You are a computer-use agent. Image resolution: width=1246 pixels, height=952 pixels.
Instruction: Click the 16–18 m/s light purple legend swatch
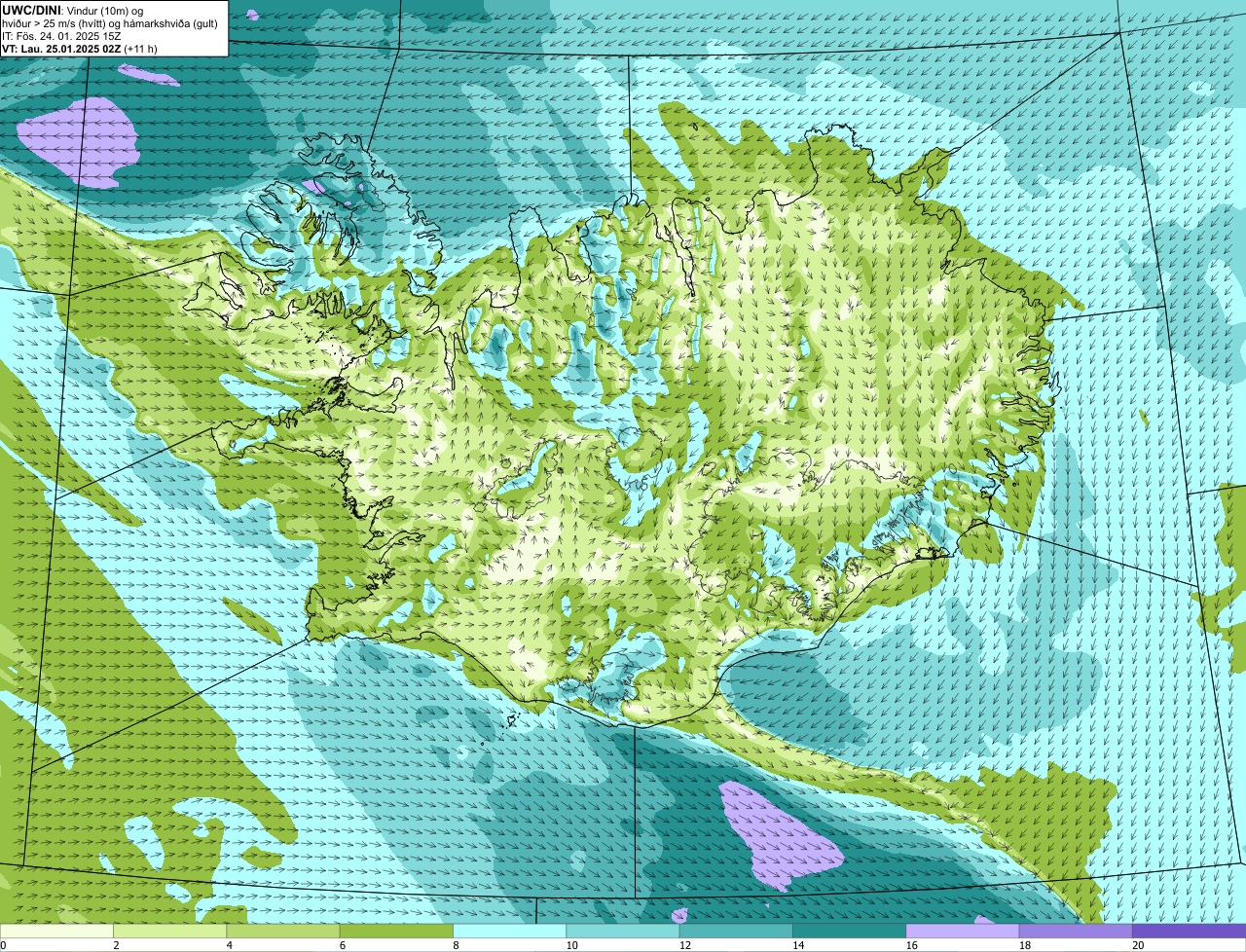tap(963, 932)
